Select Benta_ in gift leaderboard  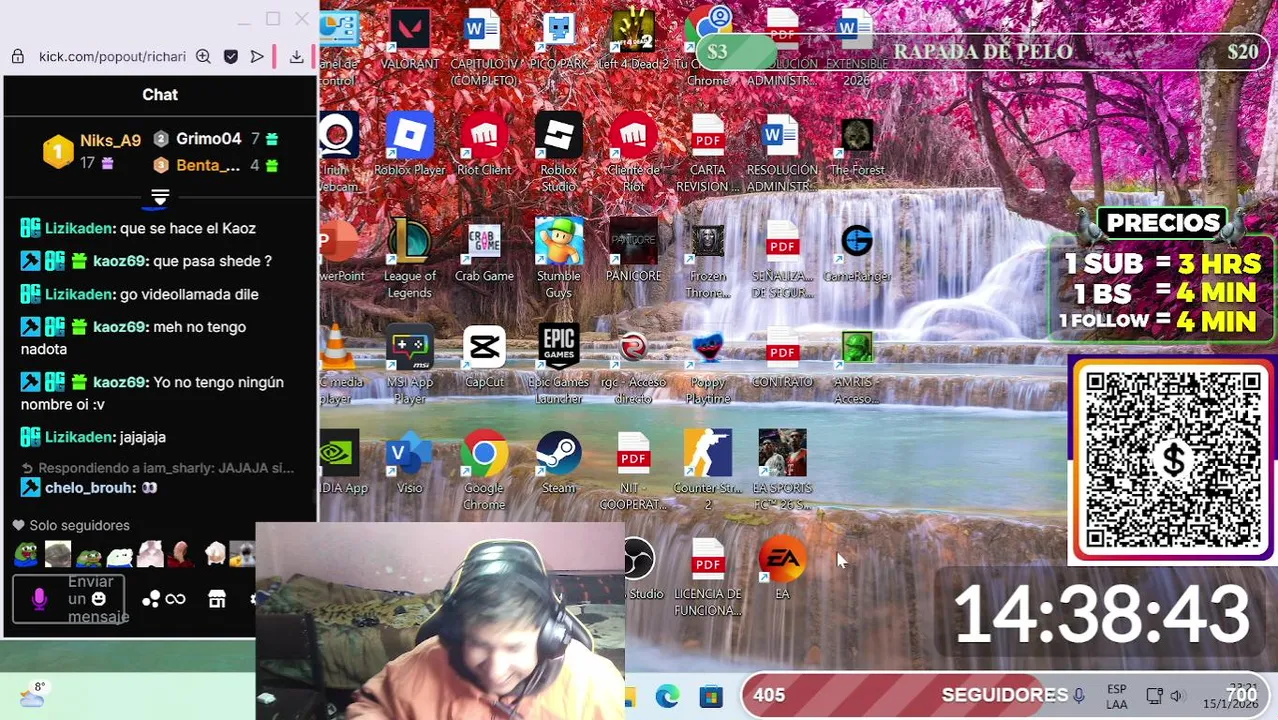(x=208, y=165)
